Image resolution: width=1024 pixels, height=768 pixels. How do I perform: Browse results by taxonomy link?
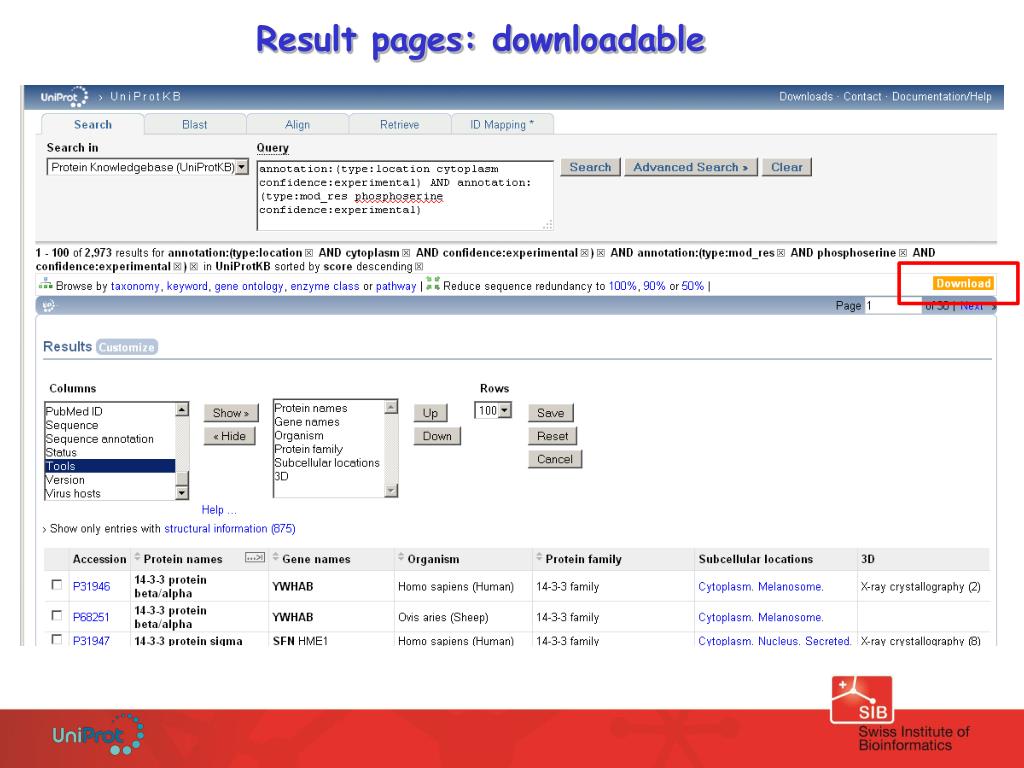[135, 286]
